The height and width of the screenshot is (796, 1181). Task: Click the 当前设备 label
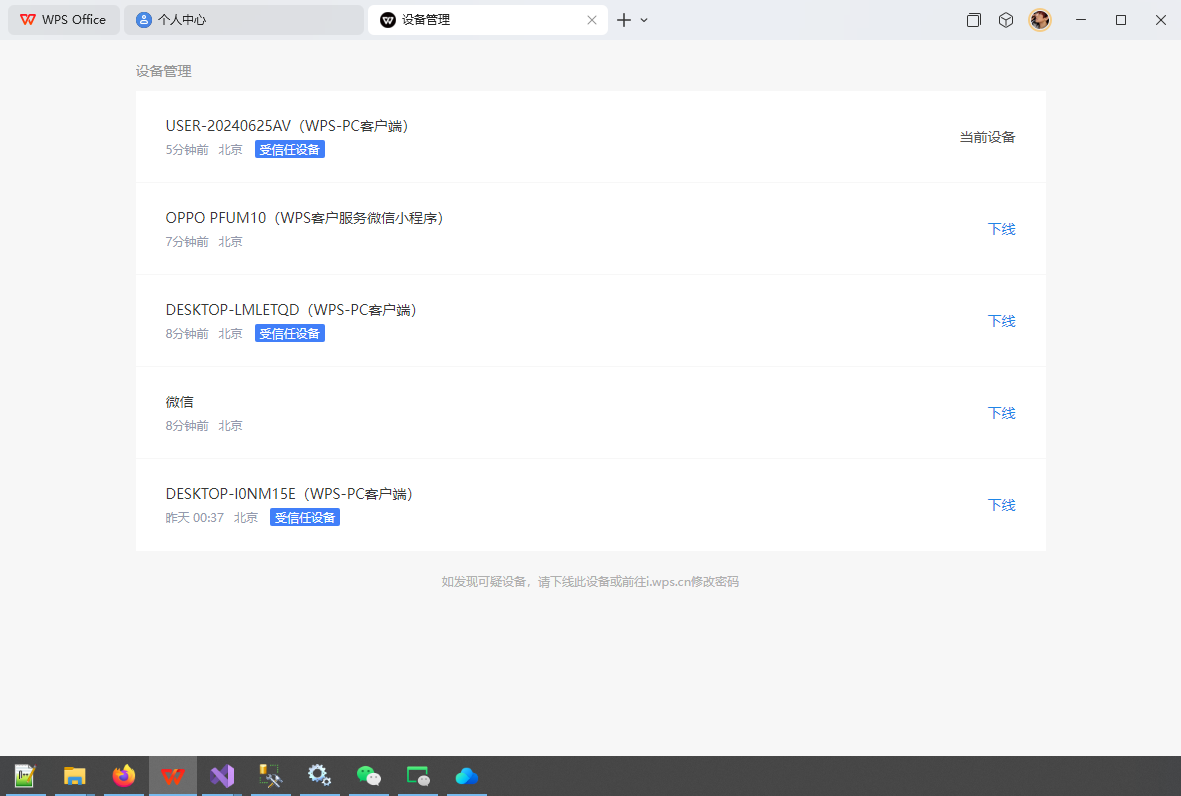pyautogui.click(x=987, y=137)
